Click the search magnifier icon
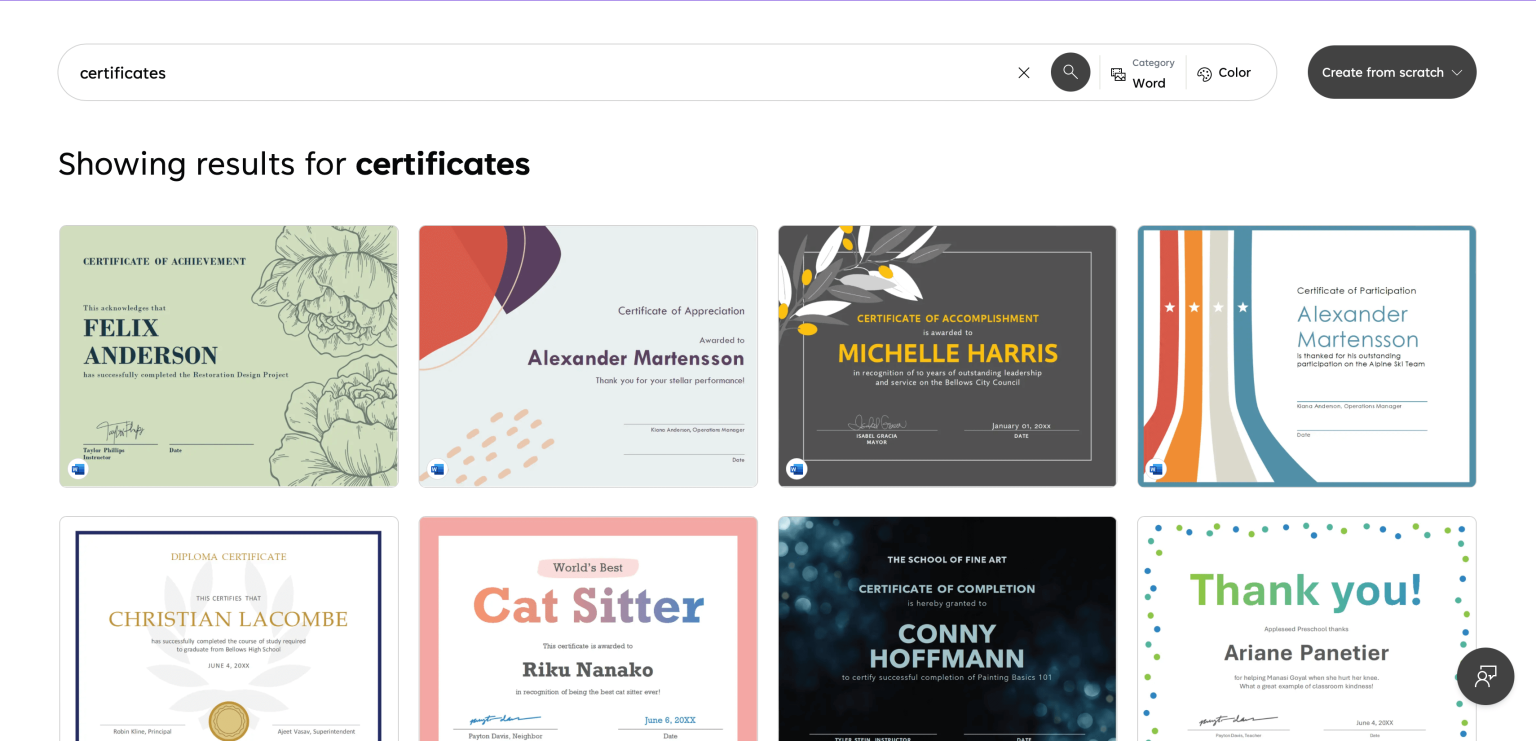Screen dimensions: 1536x741 pyautogui.click(x=1070, y=71)
